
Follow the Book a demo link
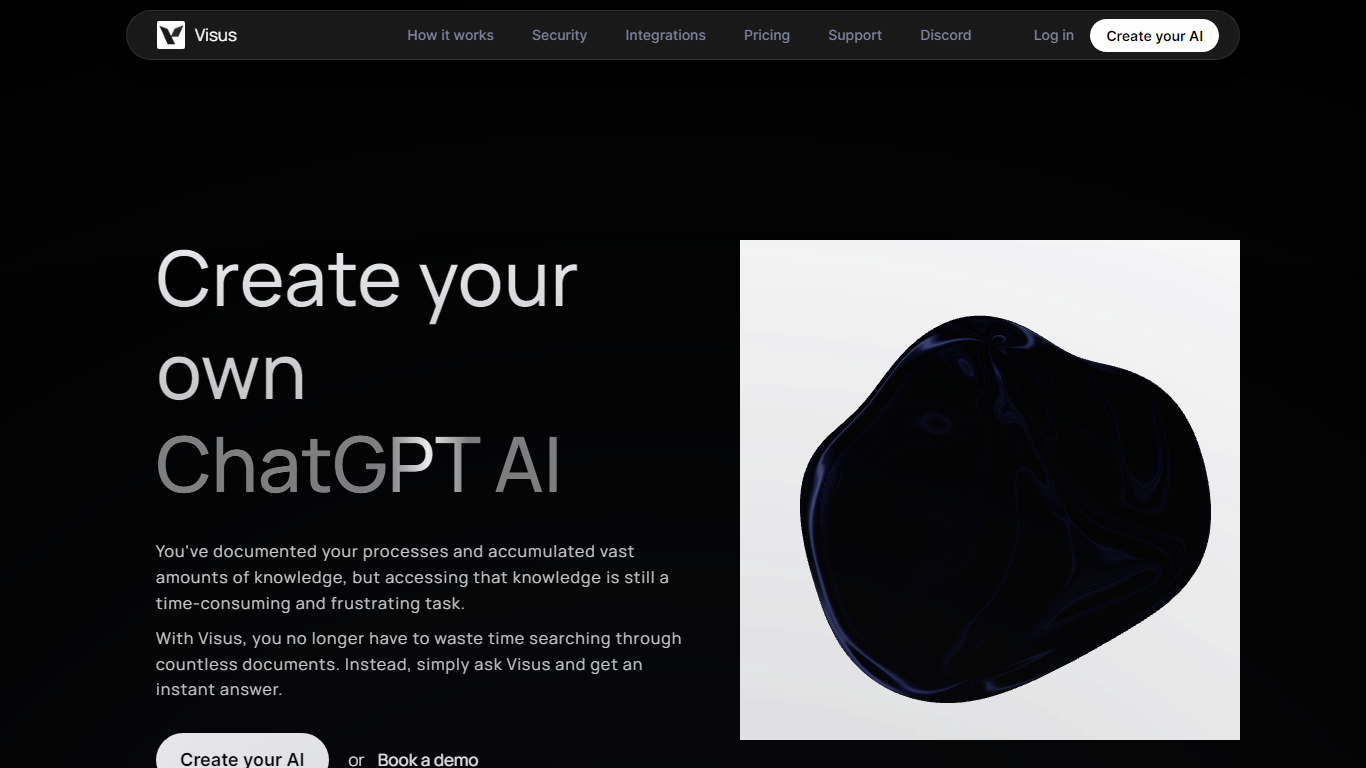tap(428, 759)
